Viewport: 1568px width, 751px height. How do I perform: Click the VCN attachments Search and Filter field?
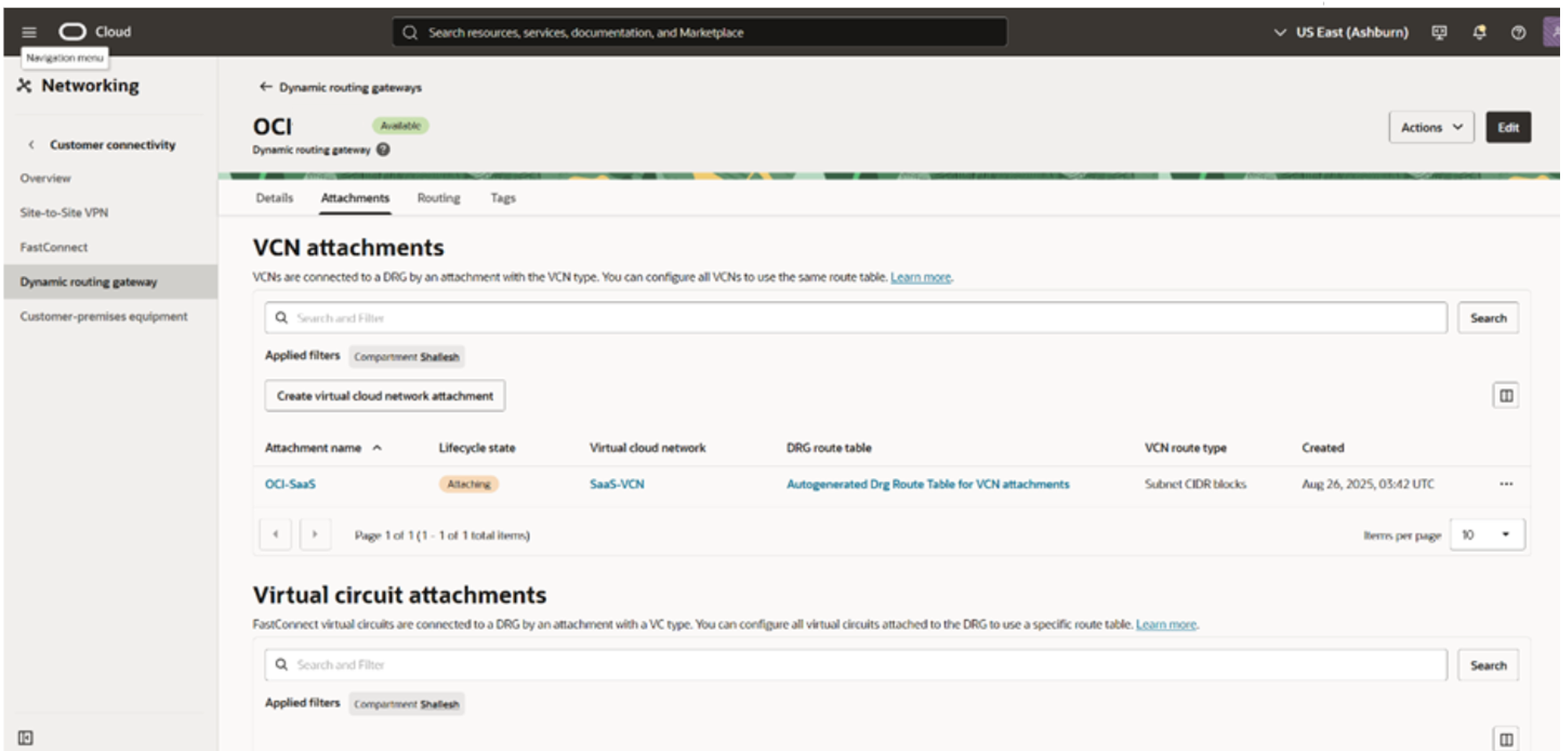[854, 318]
